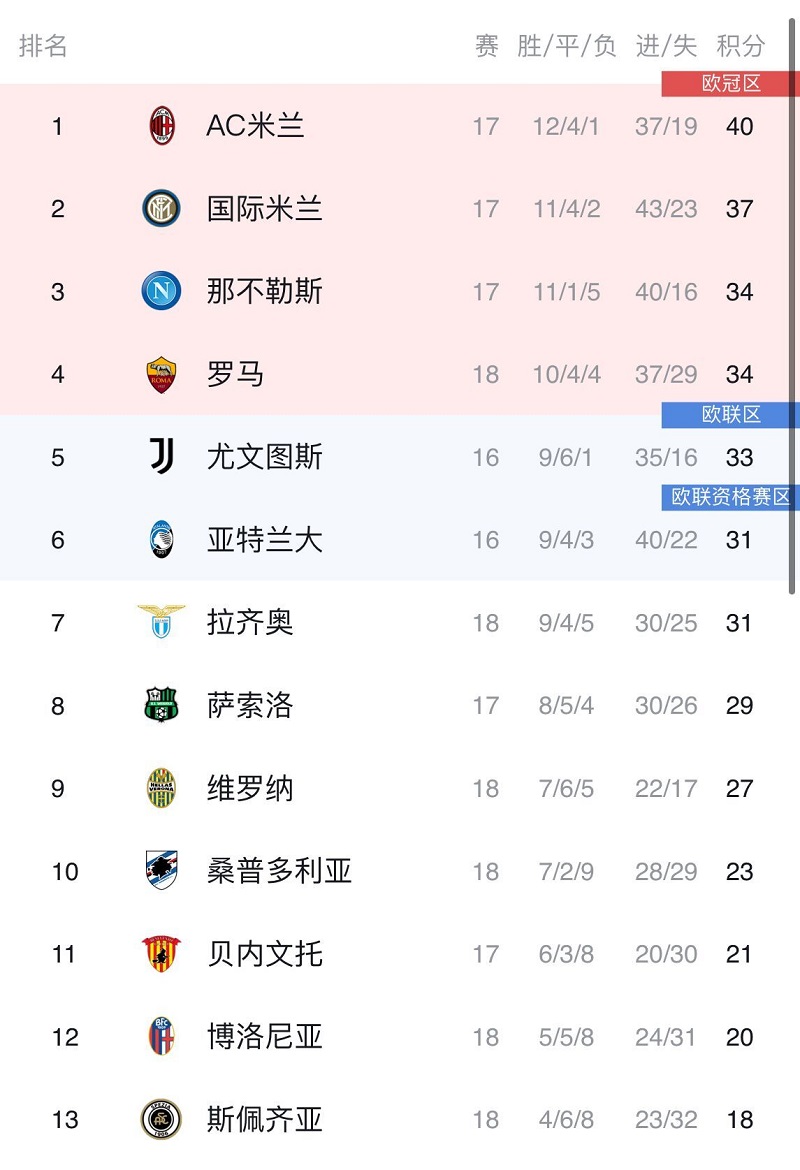Select the 积分 column header

click(x=740, y=46)
